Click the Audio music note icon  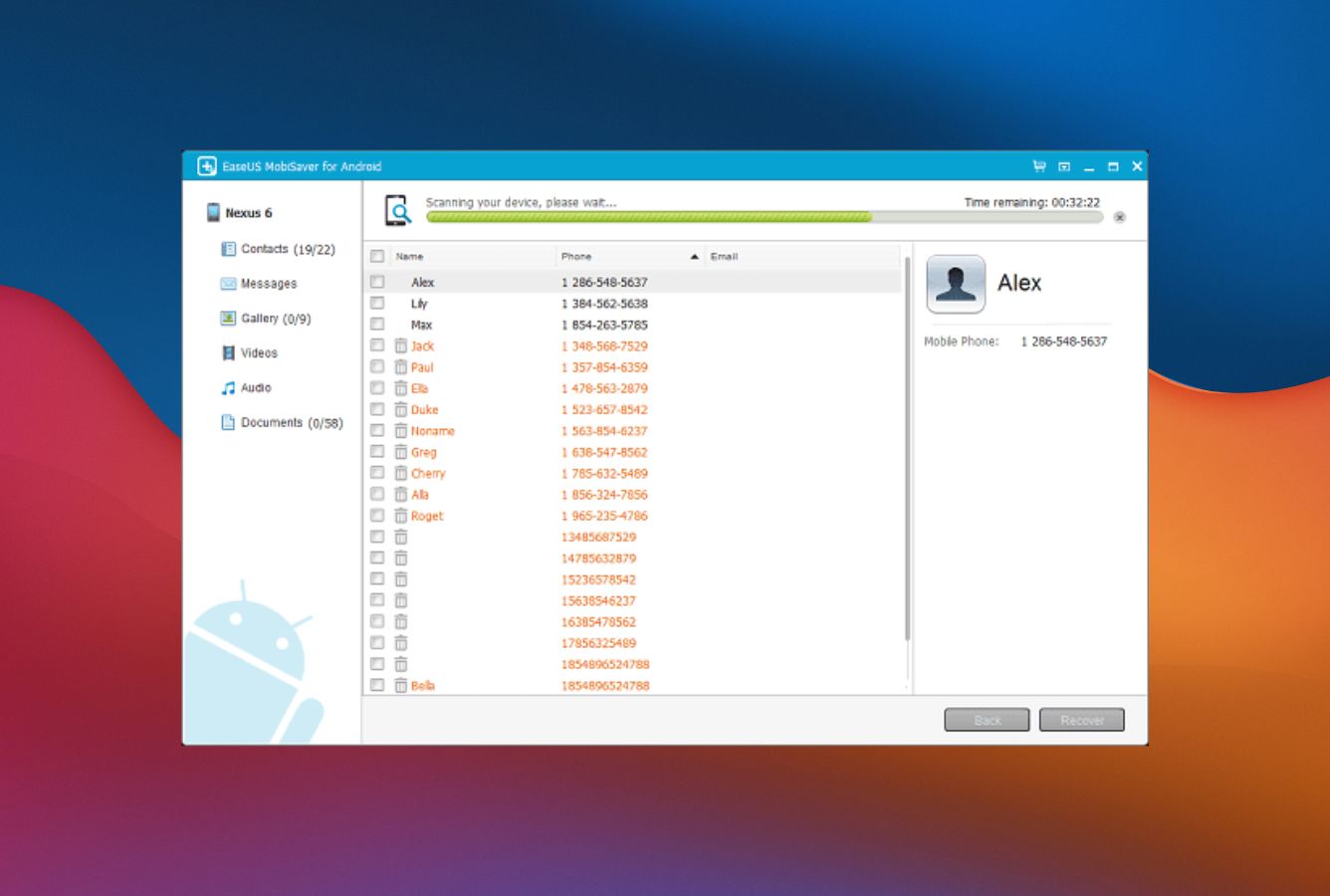click(x=228, y=388)
